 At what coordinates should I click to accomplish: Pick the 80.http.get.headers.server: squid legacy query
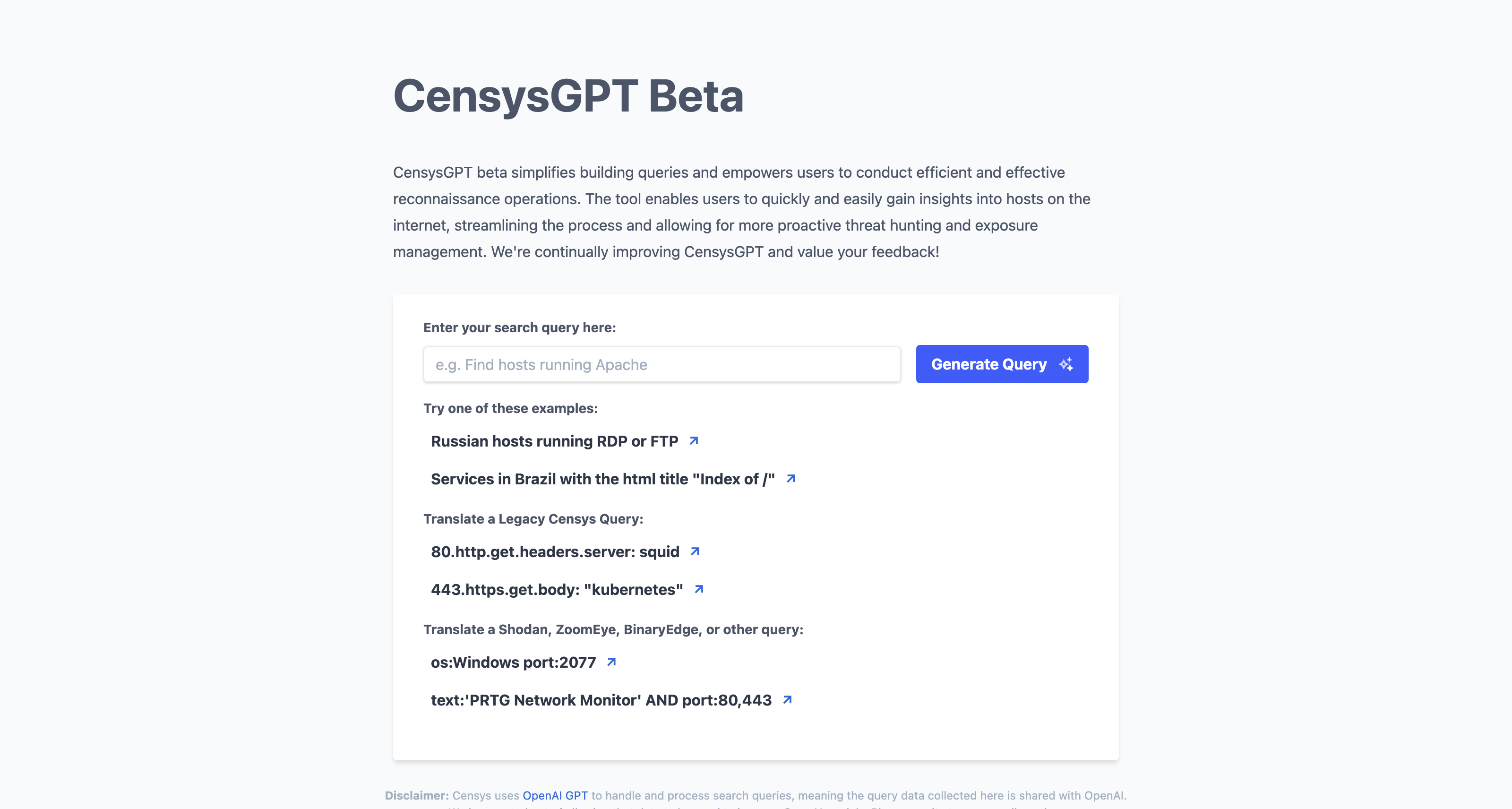pos(555,552)
